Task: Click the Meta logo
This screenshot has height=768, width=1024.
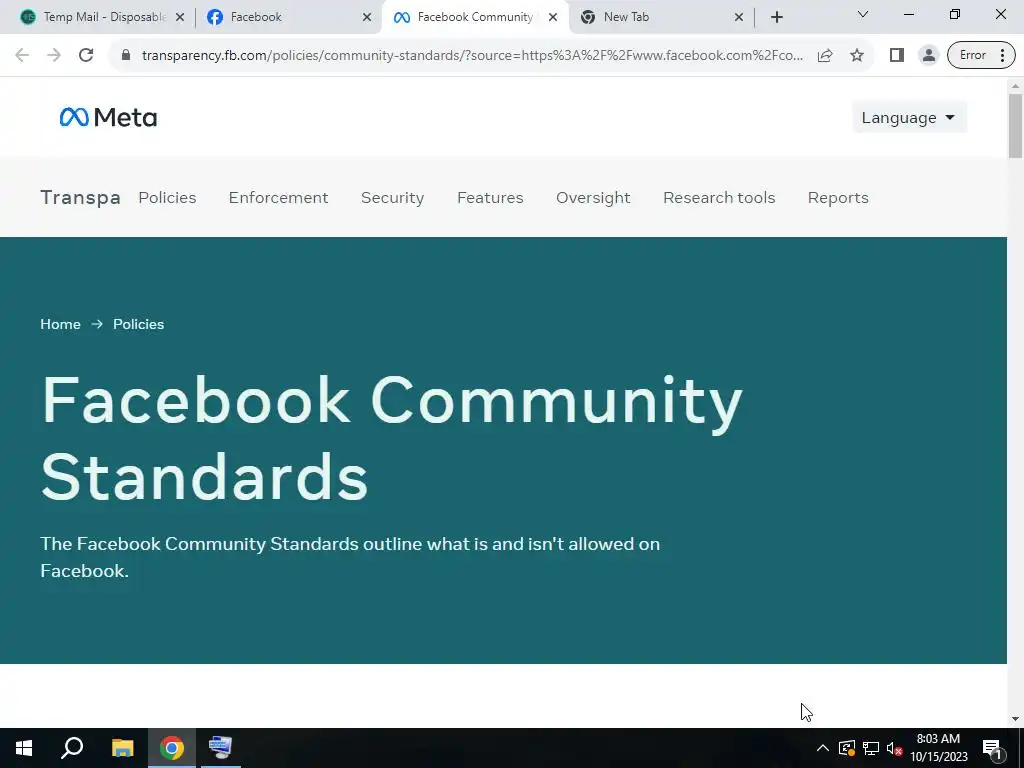Action: [108, 118]
